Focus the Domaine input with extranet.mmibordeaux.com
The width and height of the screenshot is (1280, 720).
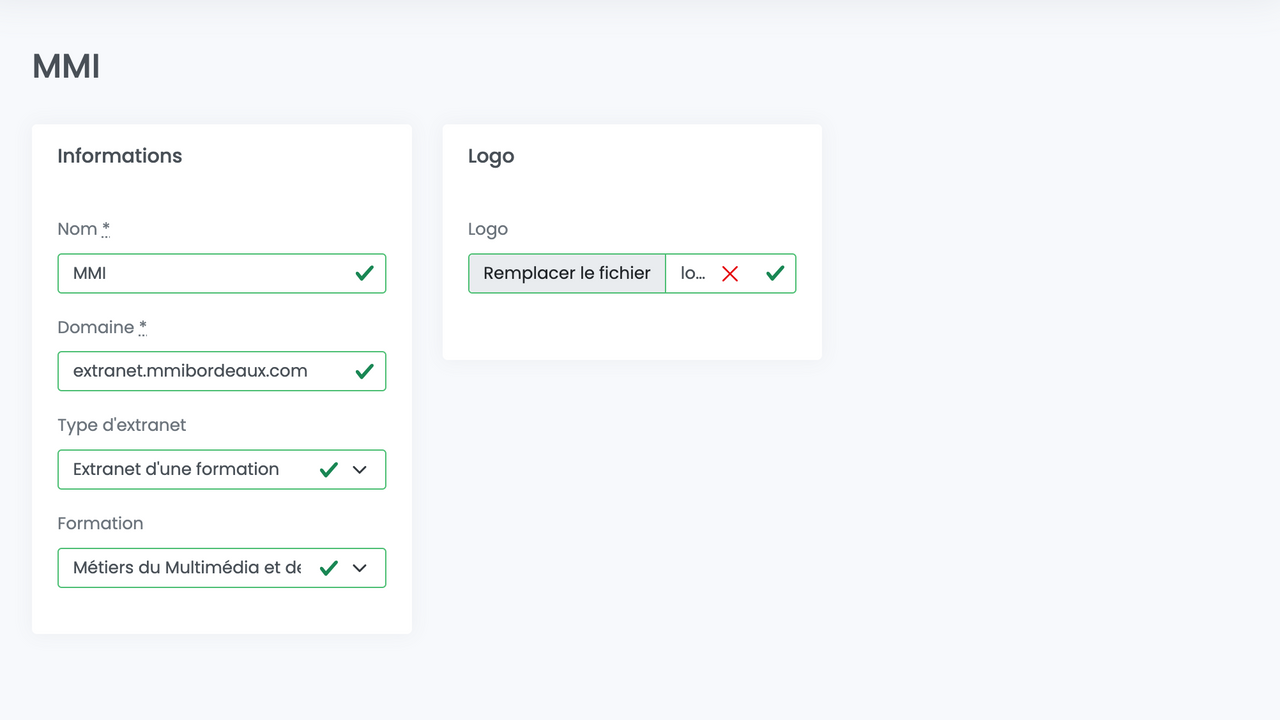[x=200, y=371]
